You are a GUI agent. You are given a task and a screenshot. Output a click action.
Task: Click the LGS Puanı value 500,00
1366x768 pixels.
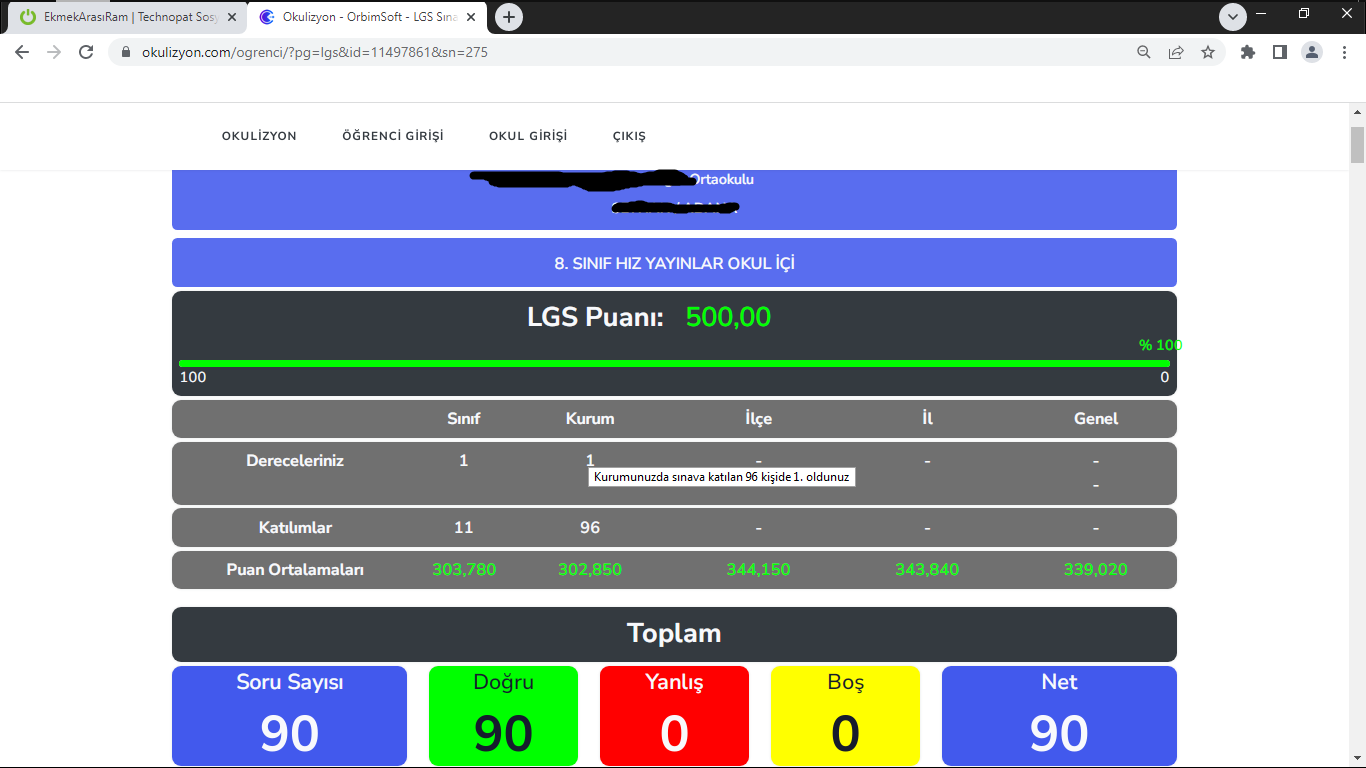click(x=728, y=317)
